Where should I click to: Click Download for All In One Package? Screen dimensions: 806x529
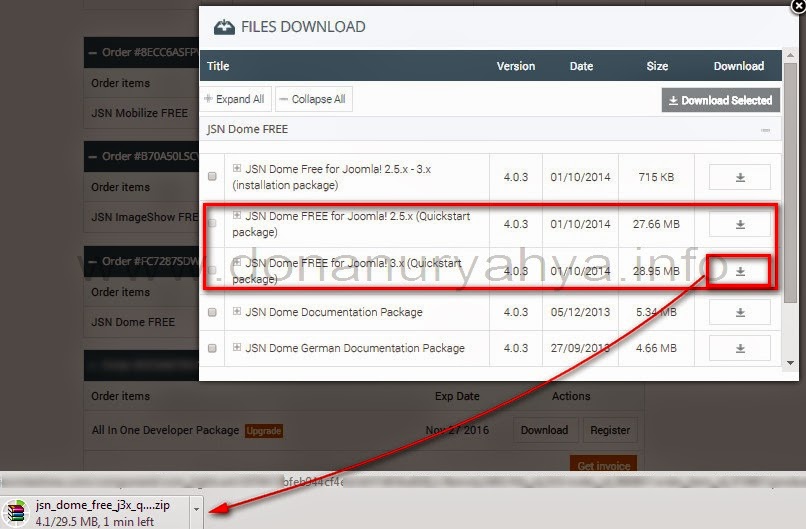[544, 430]
